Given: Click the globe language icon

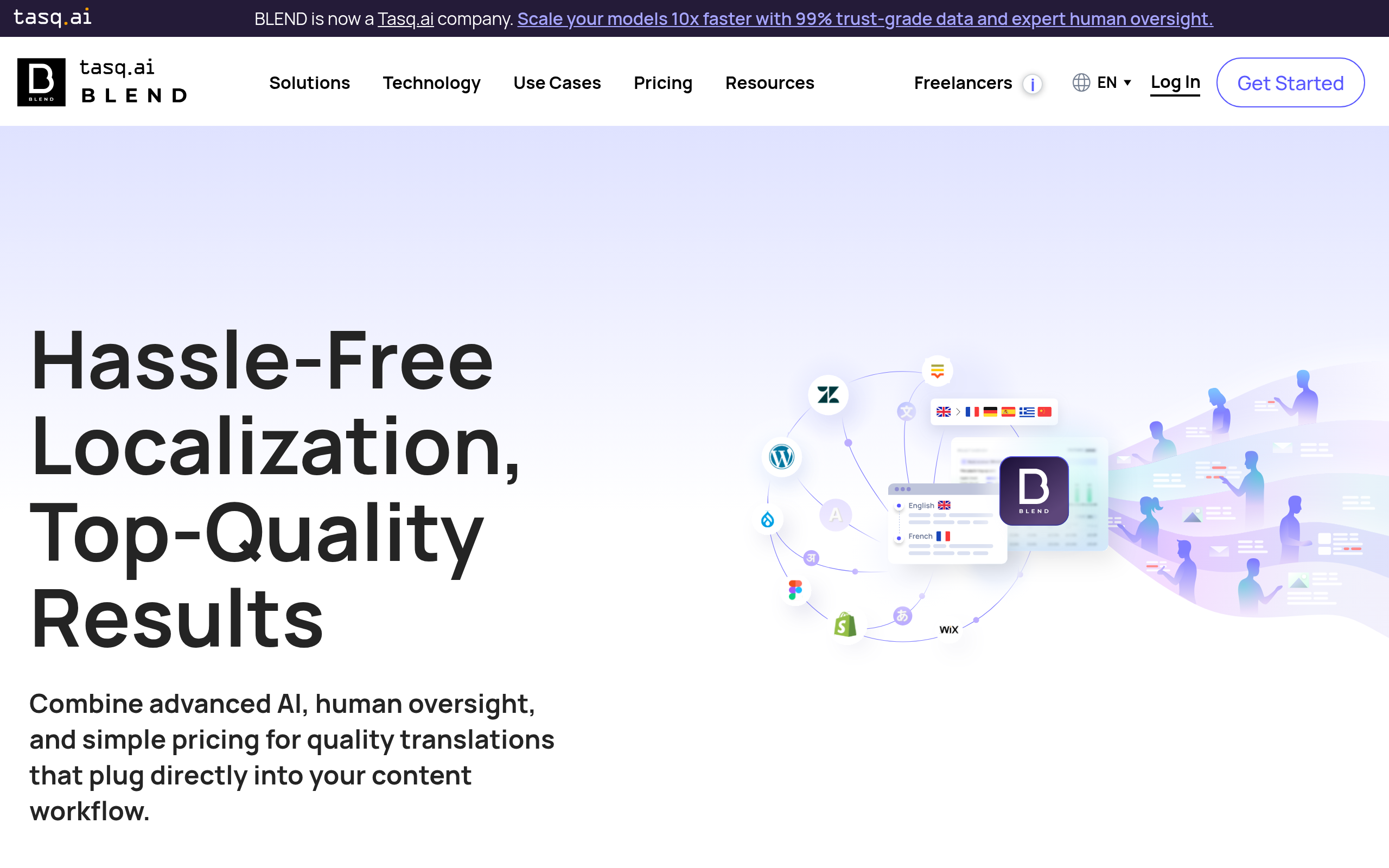Looking at the screenshot, I should pos(1081,82).
